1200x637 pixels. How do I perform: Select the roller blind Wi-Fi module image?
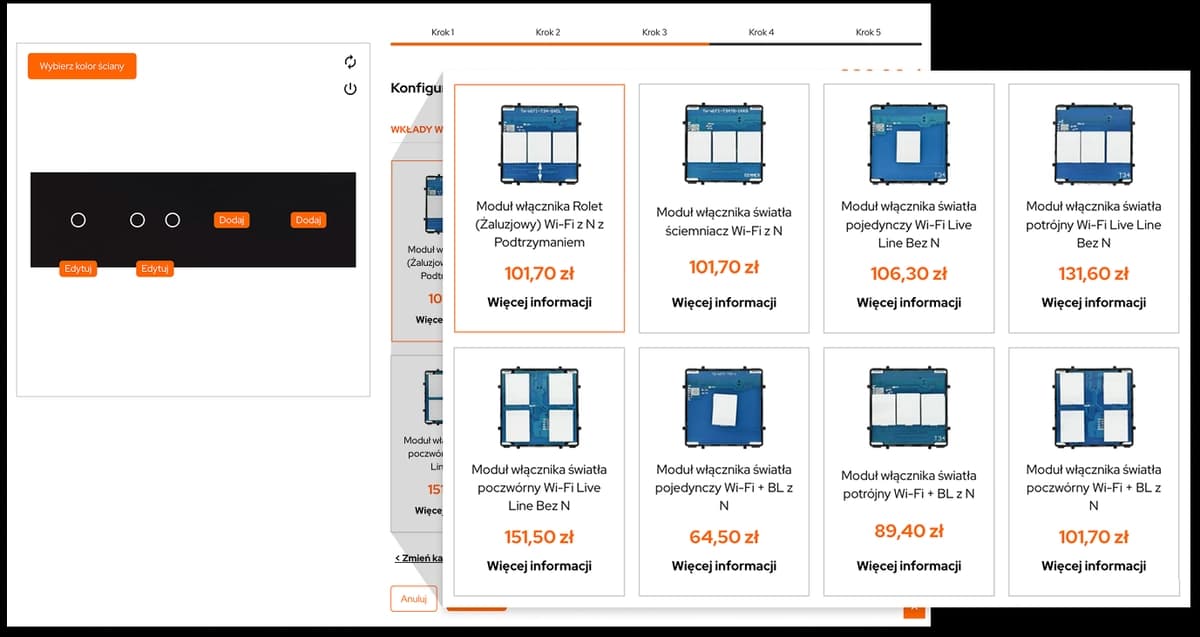[539, 144]
